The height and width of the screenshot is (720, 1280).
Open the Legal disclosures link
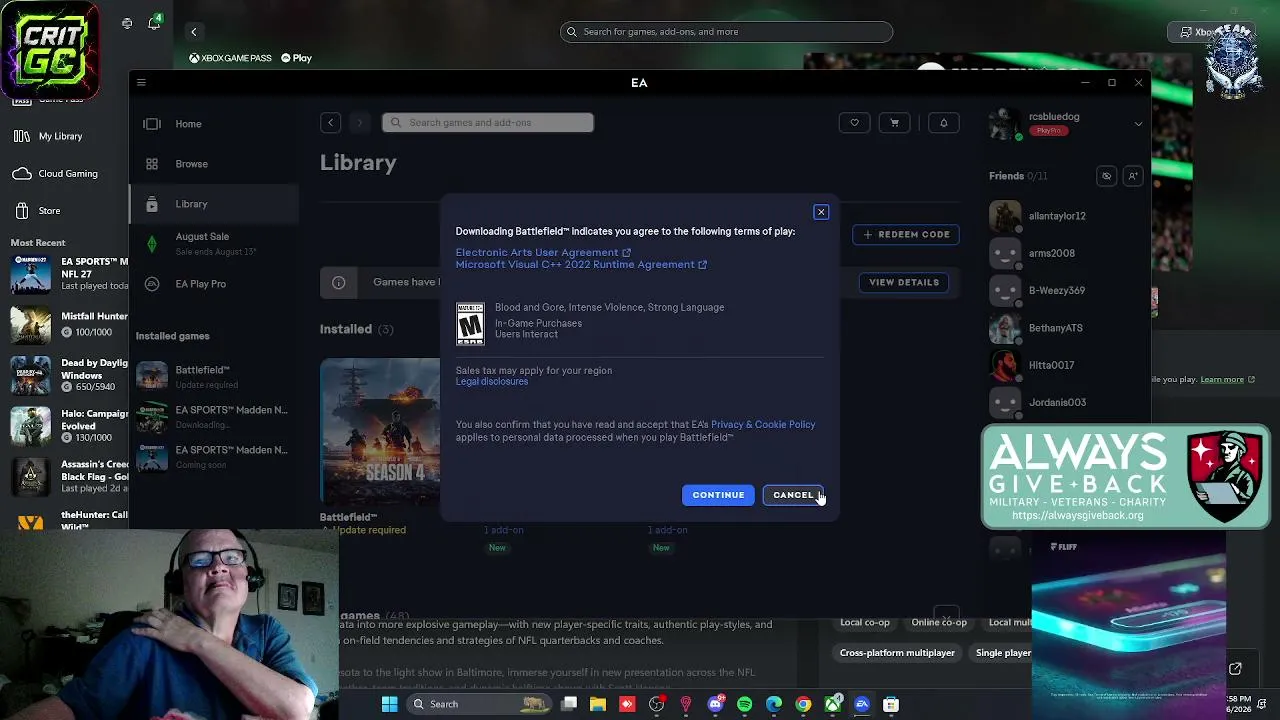[x=492, y=382]
